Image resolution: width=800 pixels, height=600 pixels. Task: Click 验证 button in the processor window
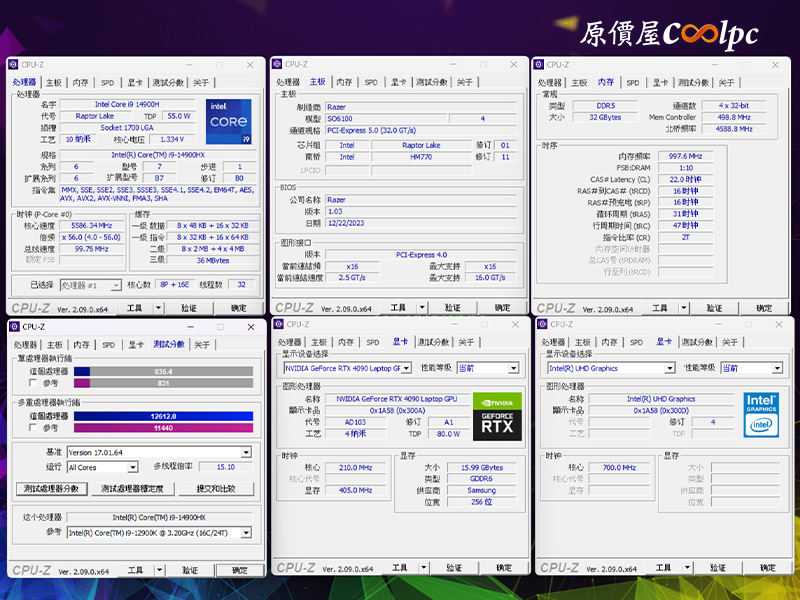(x=189, y=308)
